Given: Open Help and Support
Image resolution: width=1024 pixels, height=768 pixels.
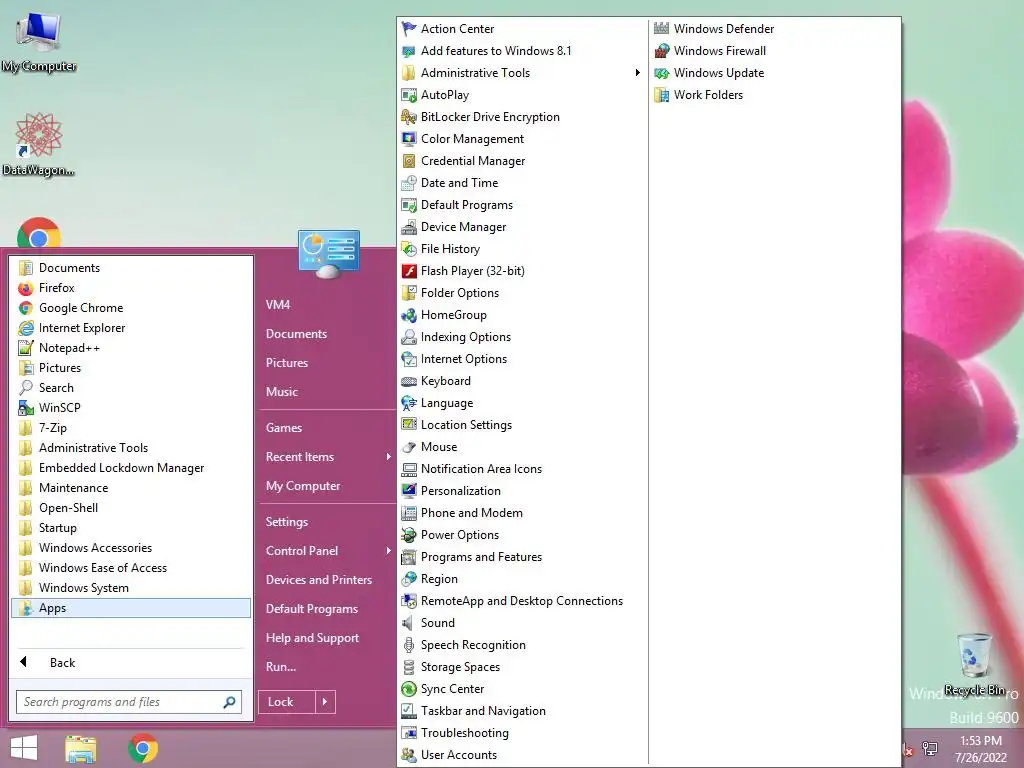Looking at the screenshot, I should [x=312, y=638].
